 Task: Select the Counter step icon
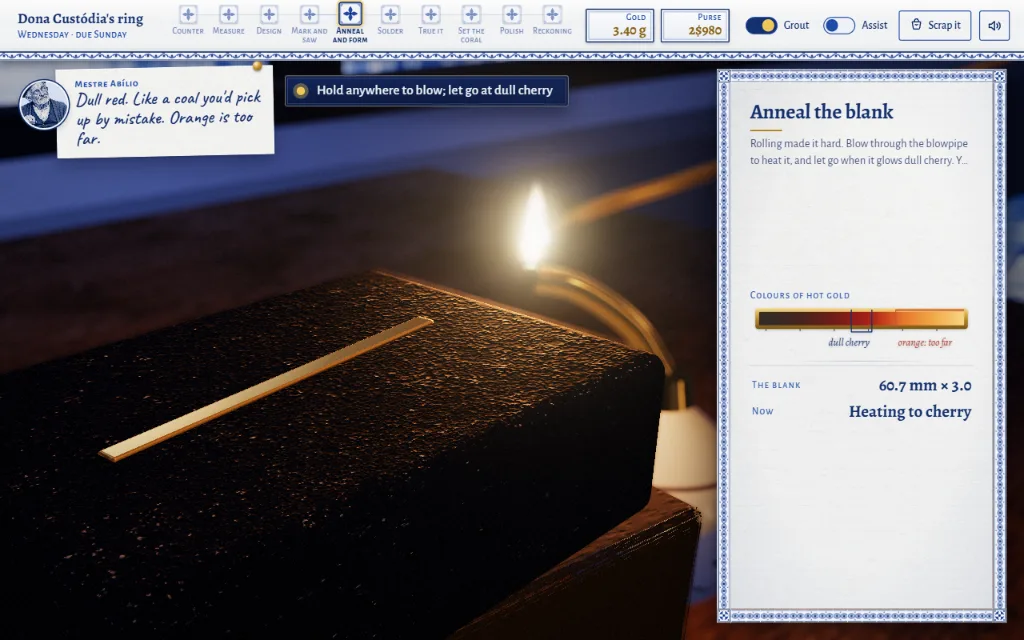(x=187, y=14)
